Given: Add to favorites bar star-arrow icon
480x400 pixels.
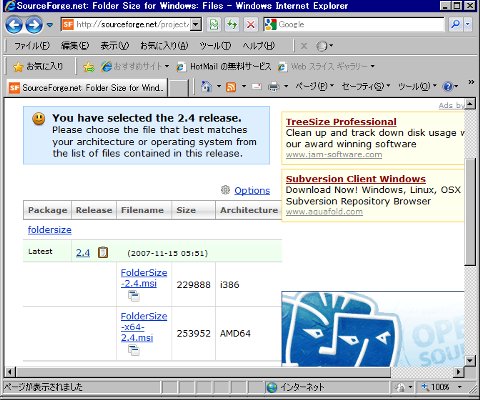Looking at the screenshot, I should click(x=89, y=67).
